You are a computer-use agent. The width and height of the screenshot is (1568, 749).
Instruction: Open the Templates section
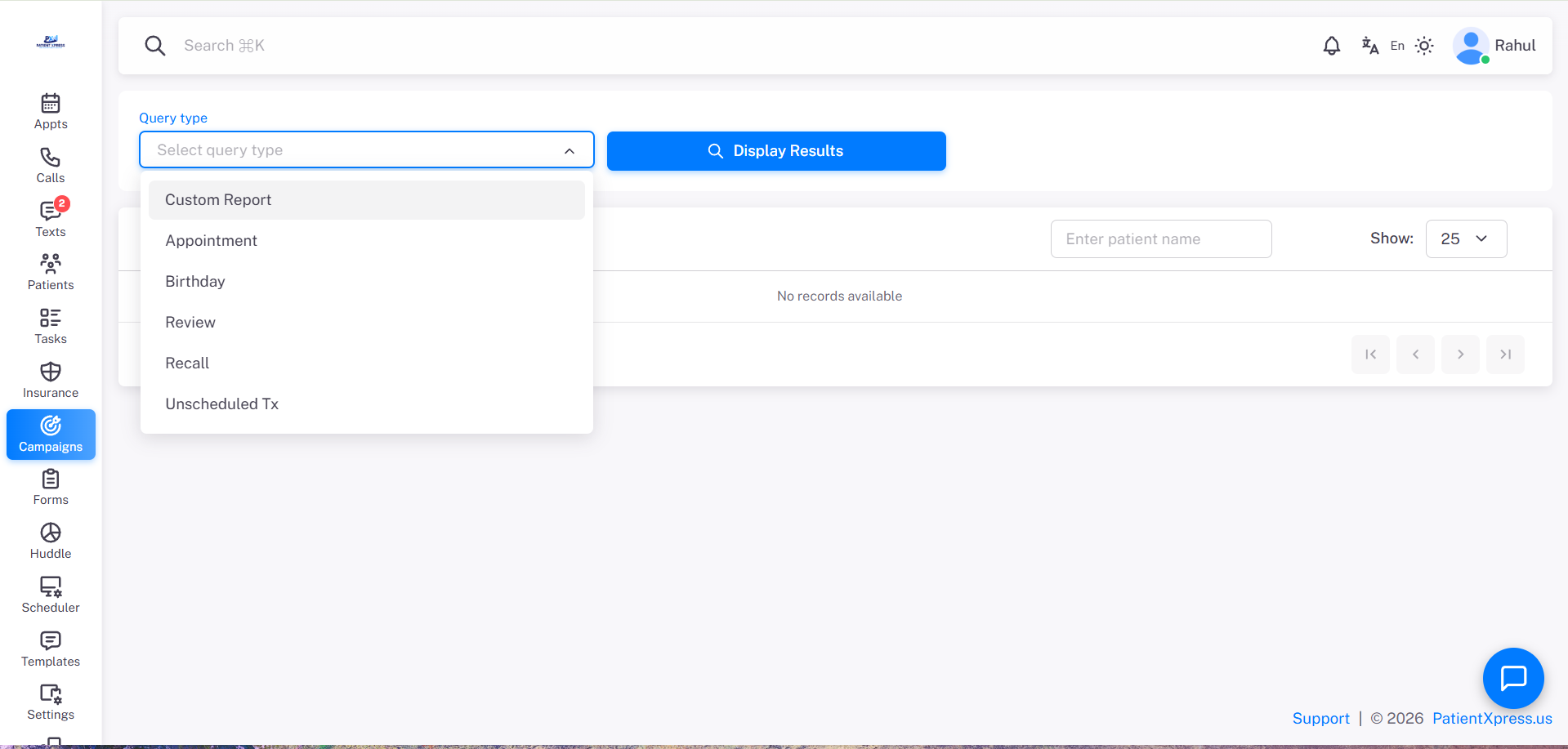click(x=50, y=647)
